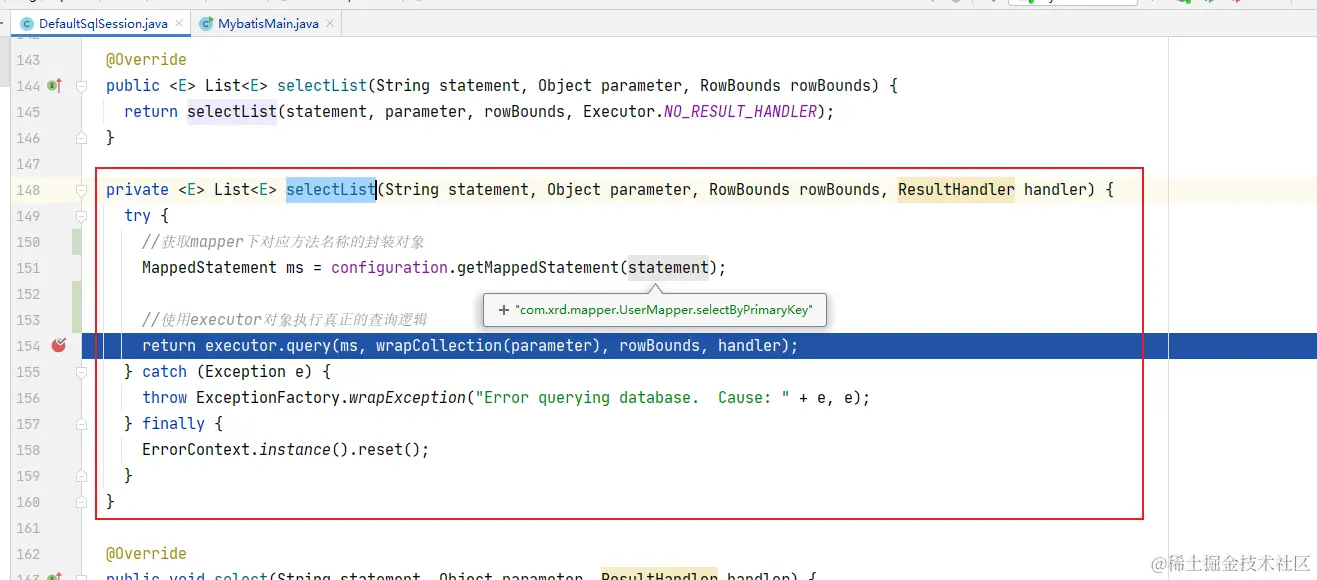Click the highlighted statement argument on line 151
The image size is (1317, 580).
[x=668, y=268]
